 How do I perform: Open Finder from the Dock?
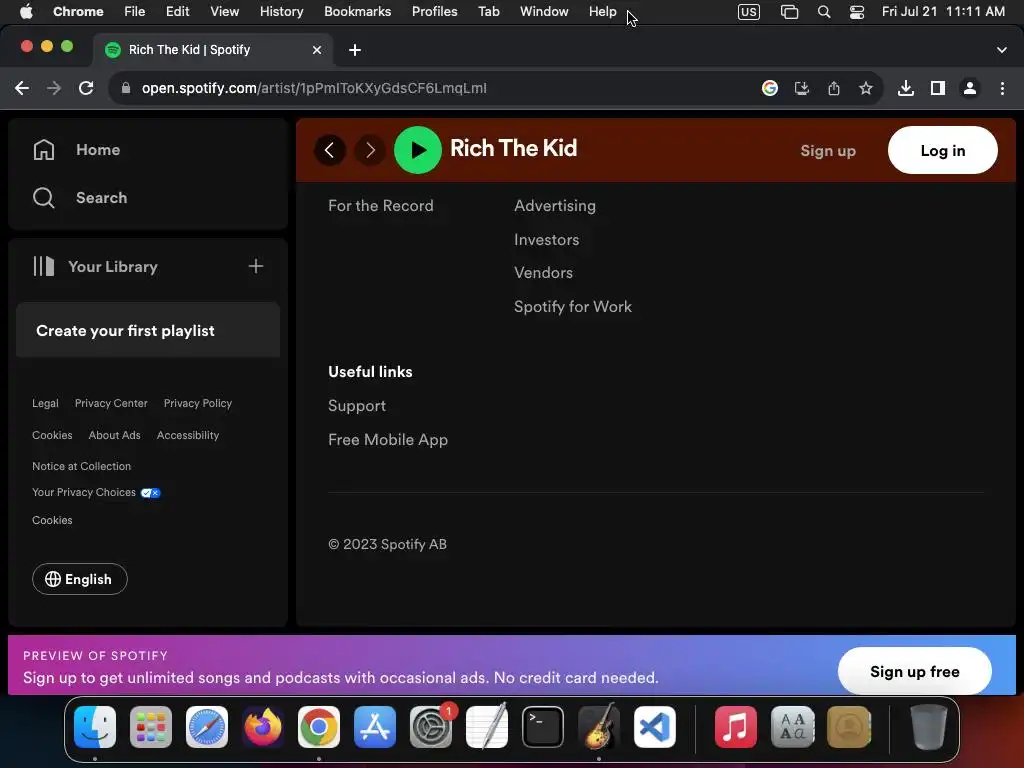point(95,727)
